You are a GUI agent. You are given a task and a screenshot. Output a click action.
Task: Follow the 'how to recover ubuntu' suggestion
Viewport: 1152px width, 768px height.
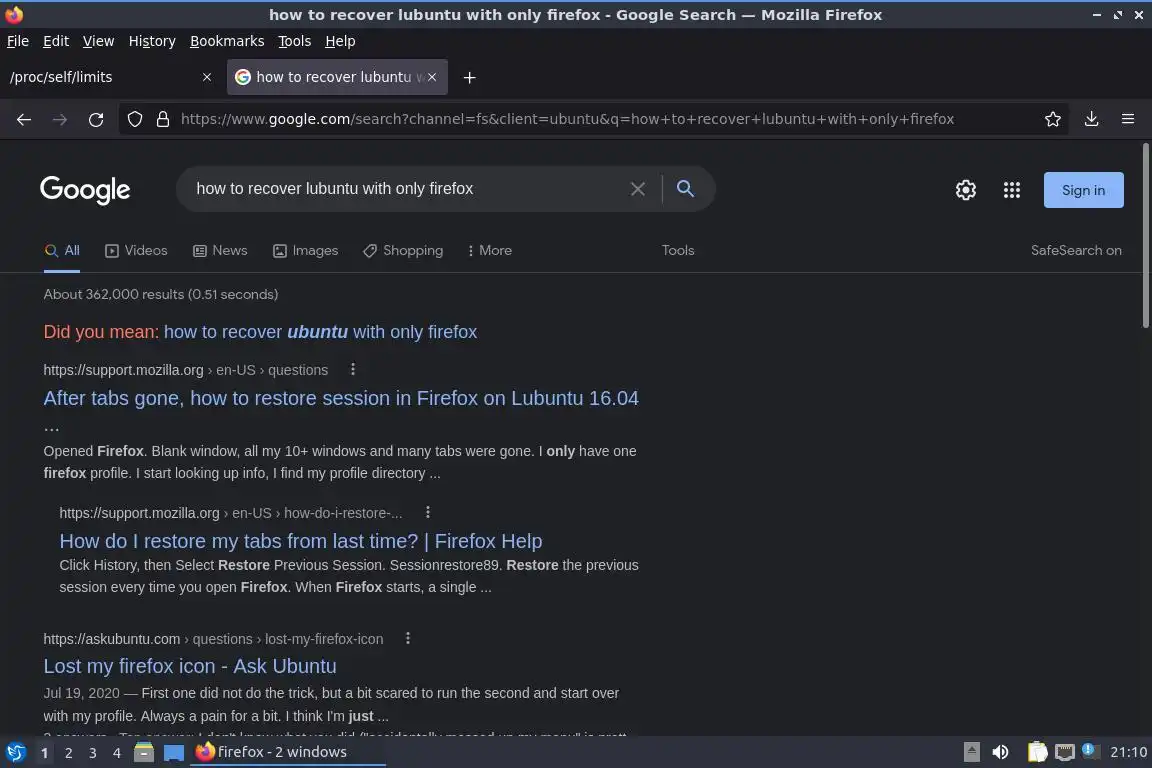tap(320, 332)
